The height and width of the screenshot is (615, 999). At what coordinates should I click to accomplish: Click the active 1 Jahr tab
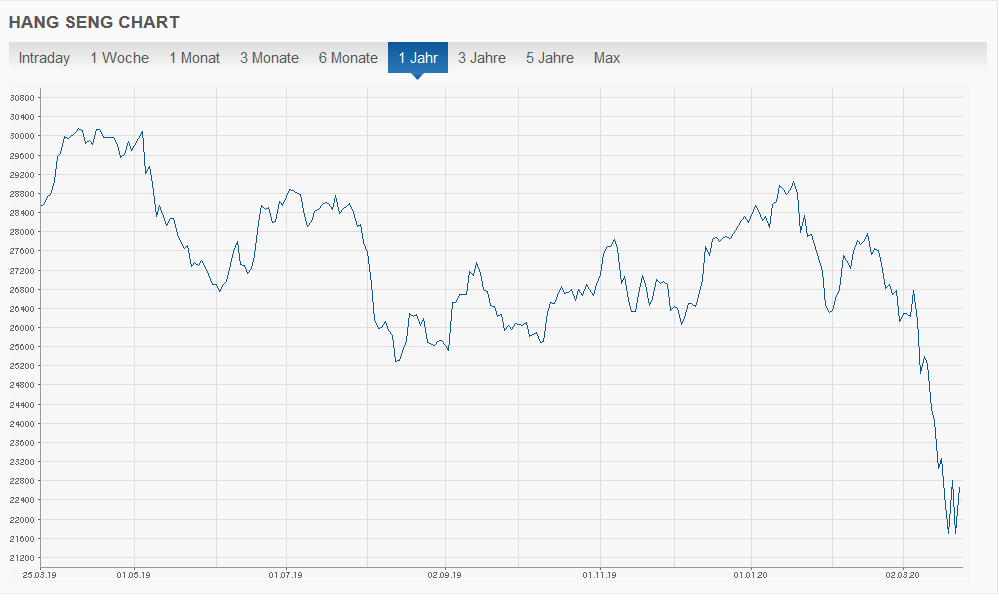point(418,58)
